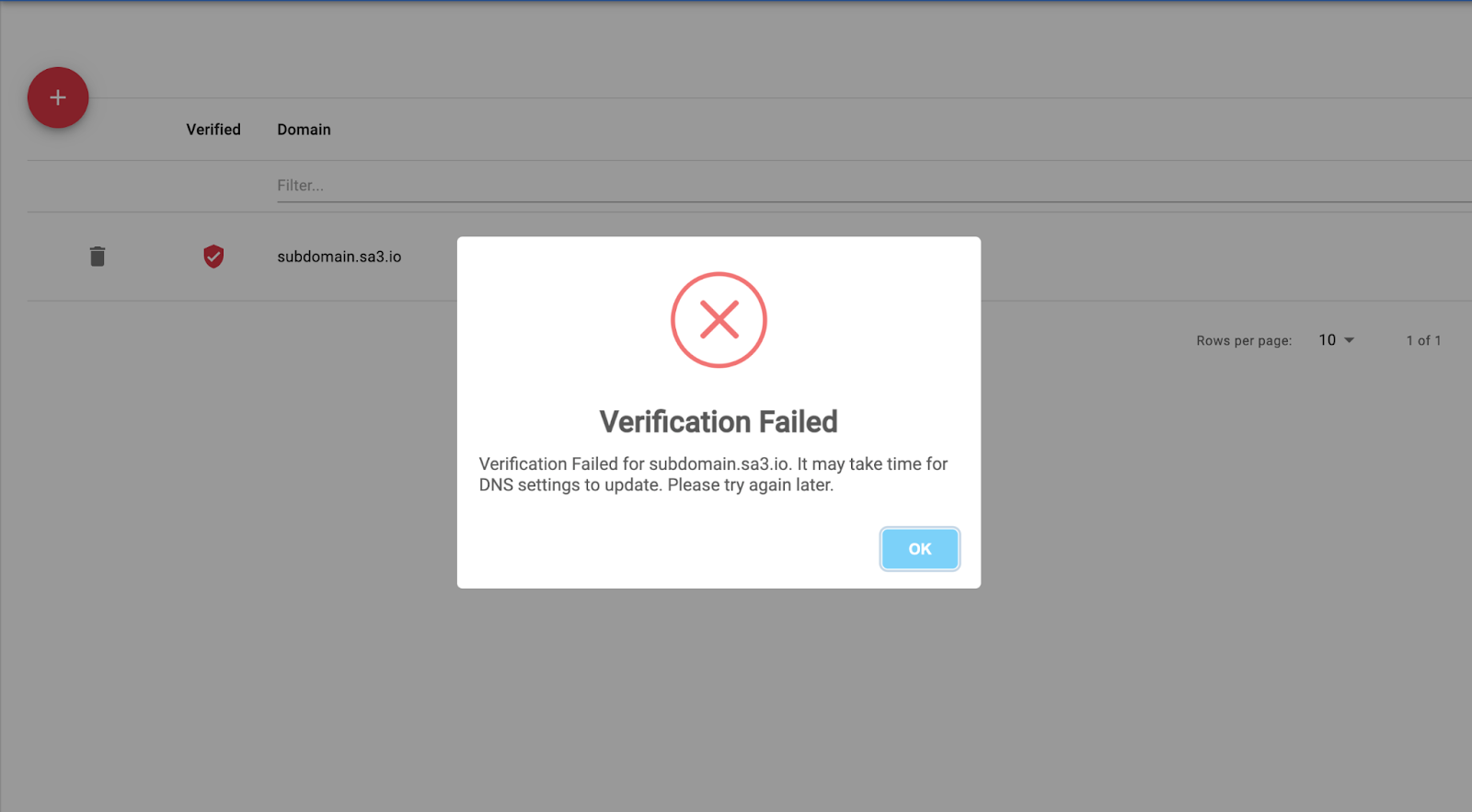Screen dimensions: 1472x812
Task: Delete subdomain.sa3.io with the trash icon
Action: [98, 257]
